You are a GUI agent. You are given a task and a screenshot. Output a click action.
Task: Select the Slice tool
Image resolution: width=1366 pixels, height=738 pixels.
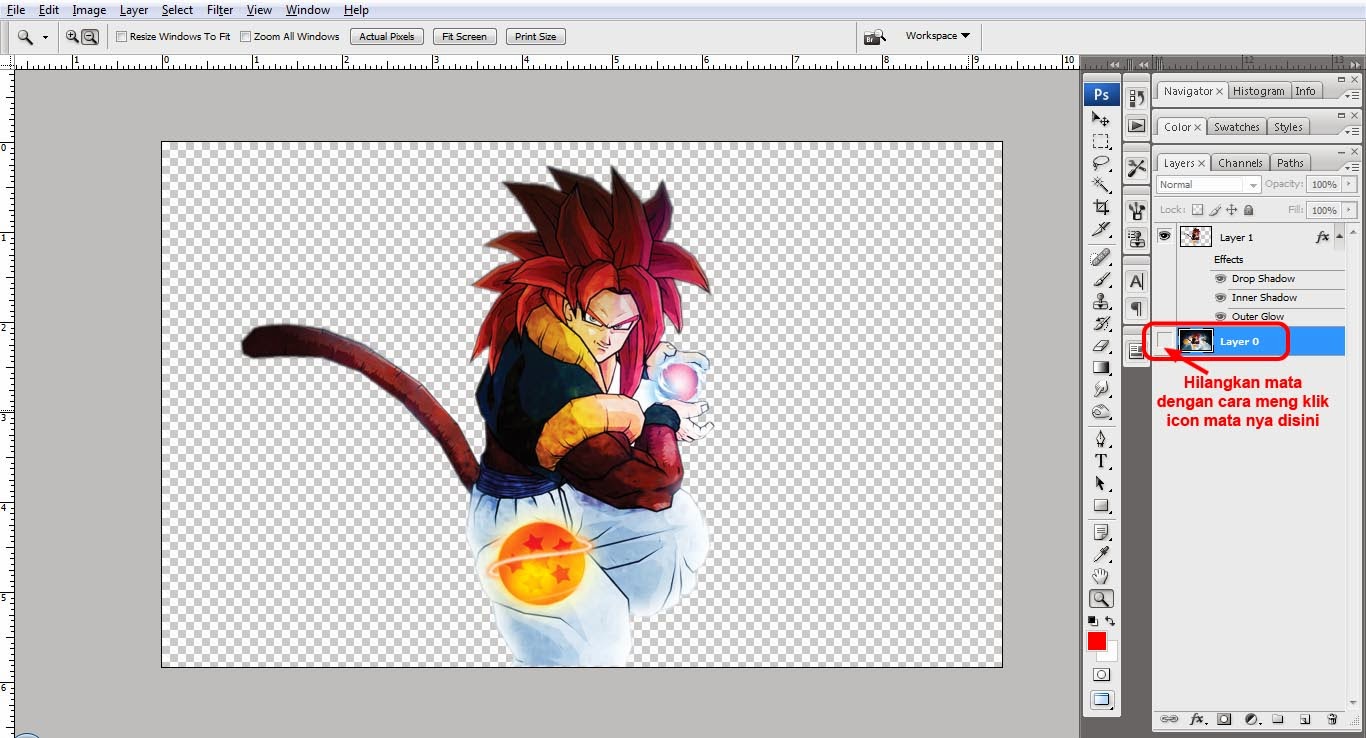click(1101, 230)
